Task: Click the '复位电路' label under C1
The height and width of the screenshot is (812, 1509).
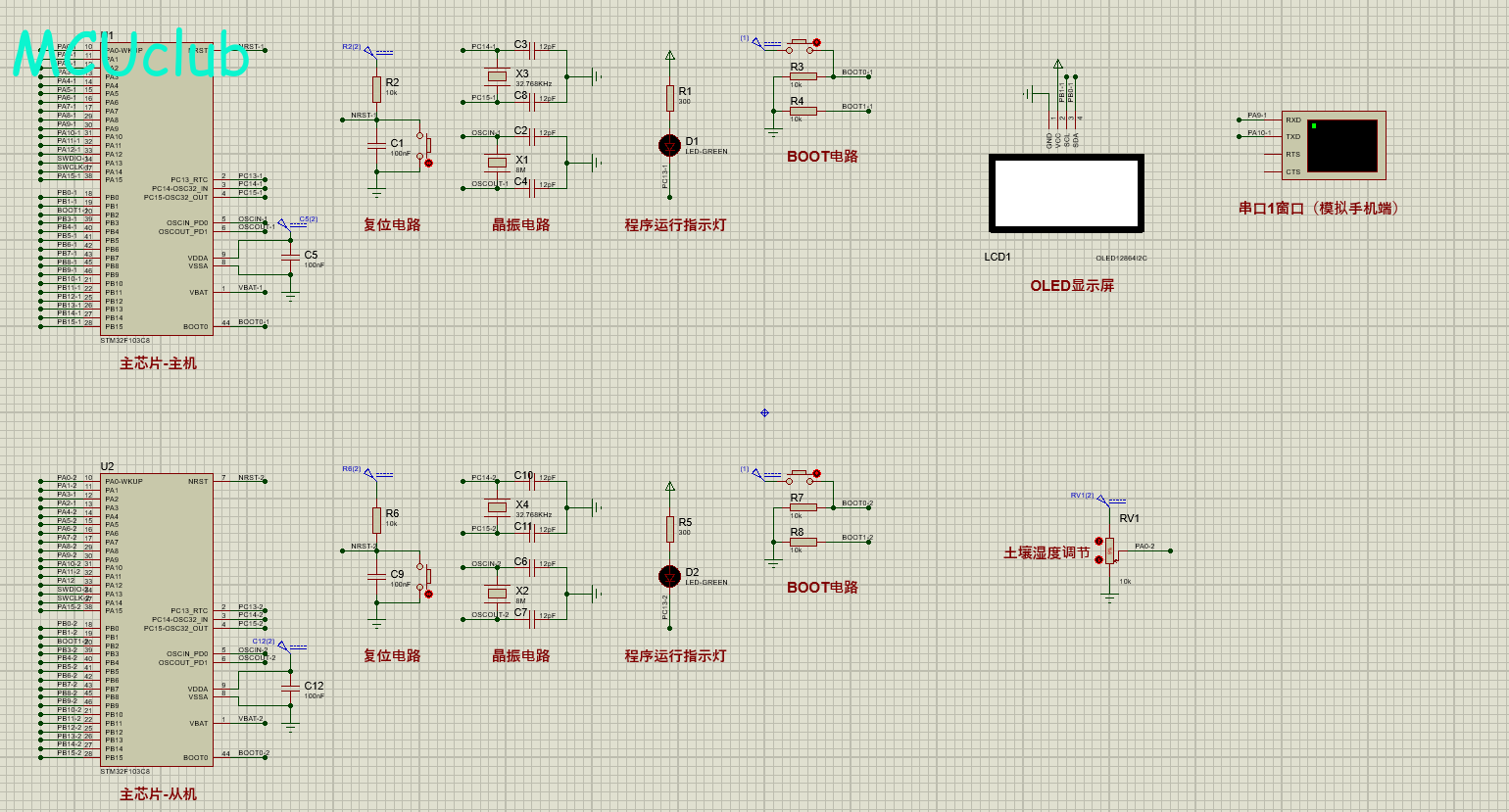Action: pos(392,225)
